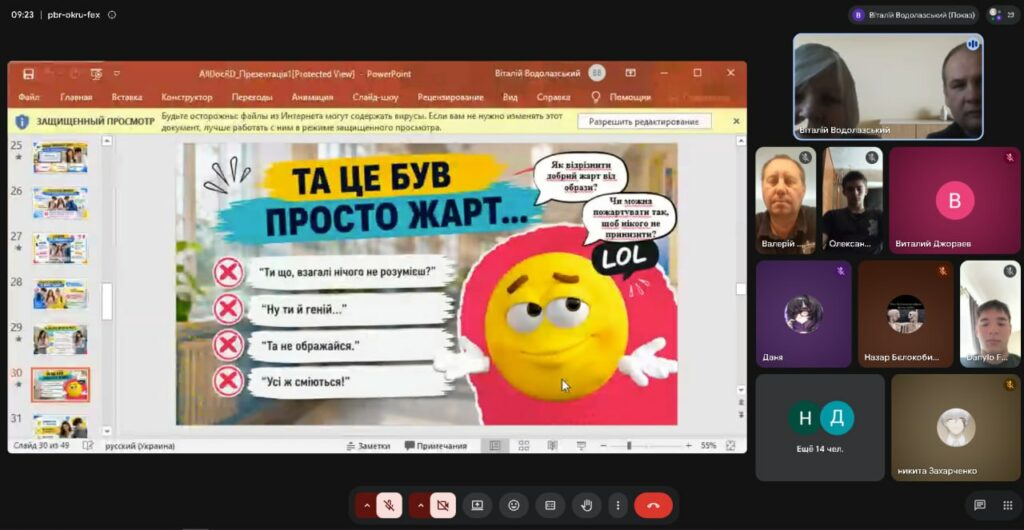Open the participants list icon

[x=1002, y=15]
